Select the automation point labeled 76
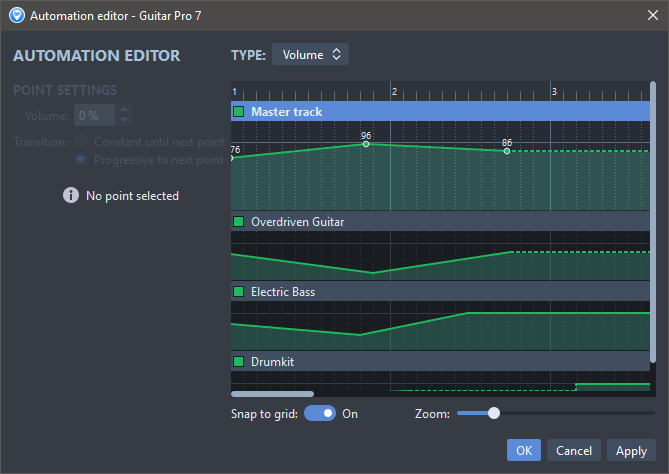 (232, 158)
